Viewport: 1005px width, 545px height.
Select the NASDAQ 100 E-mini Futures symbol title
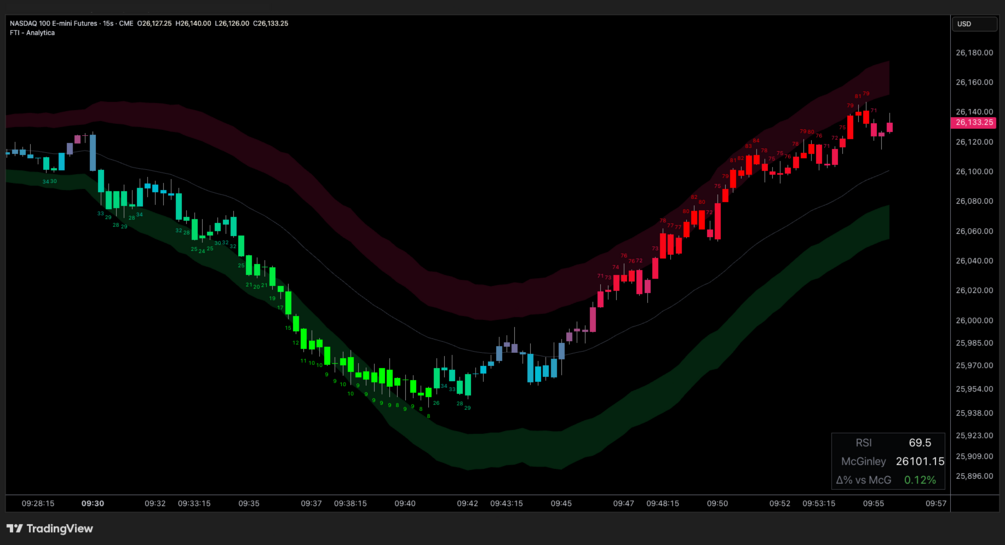tap(53, 23)
